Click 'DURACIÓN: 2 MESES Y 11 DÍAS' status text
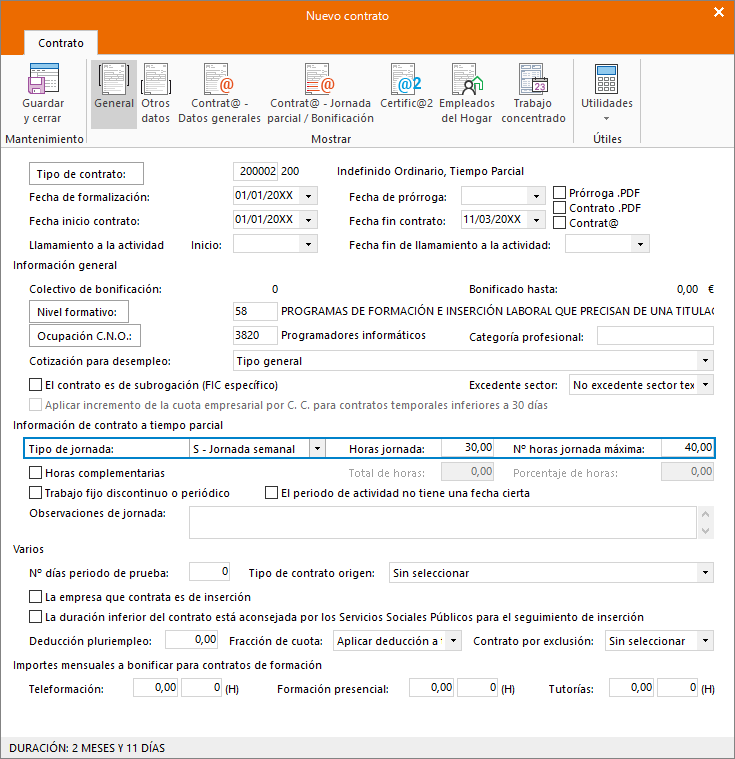The width and height of the screenshot is (735, 759). click(87, 748)
